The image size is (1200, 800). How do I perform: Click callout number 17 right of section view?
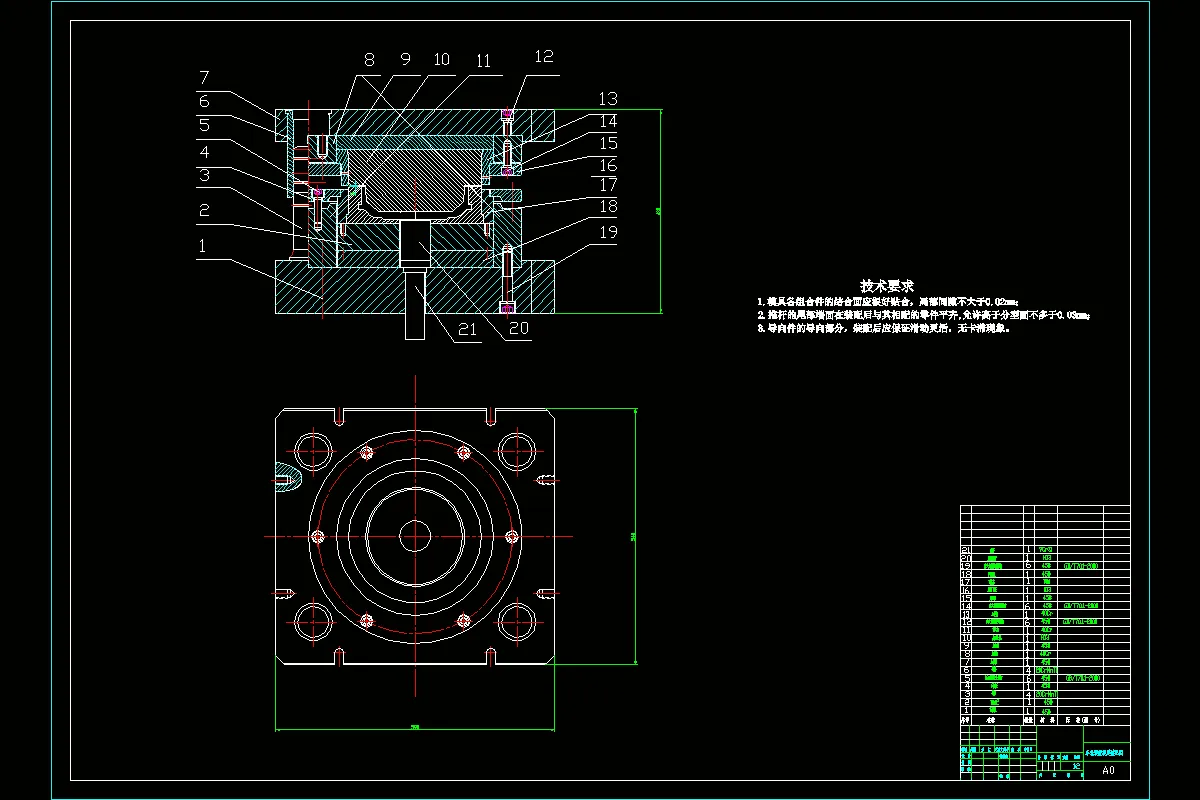(608, 186)
